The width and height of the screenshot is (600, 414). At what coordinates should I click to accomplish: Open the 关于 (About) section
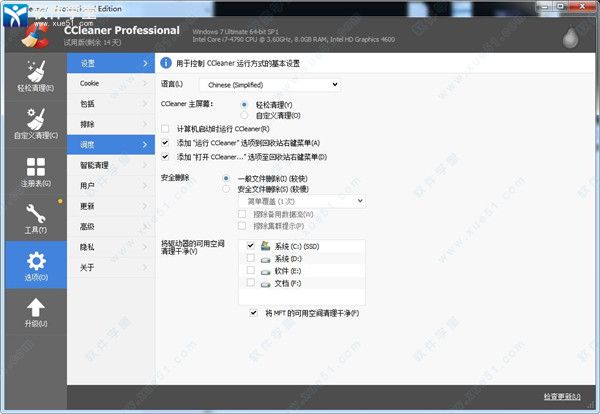(111, 267)
